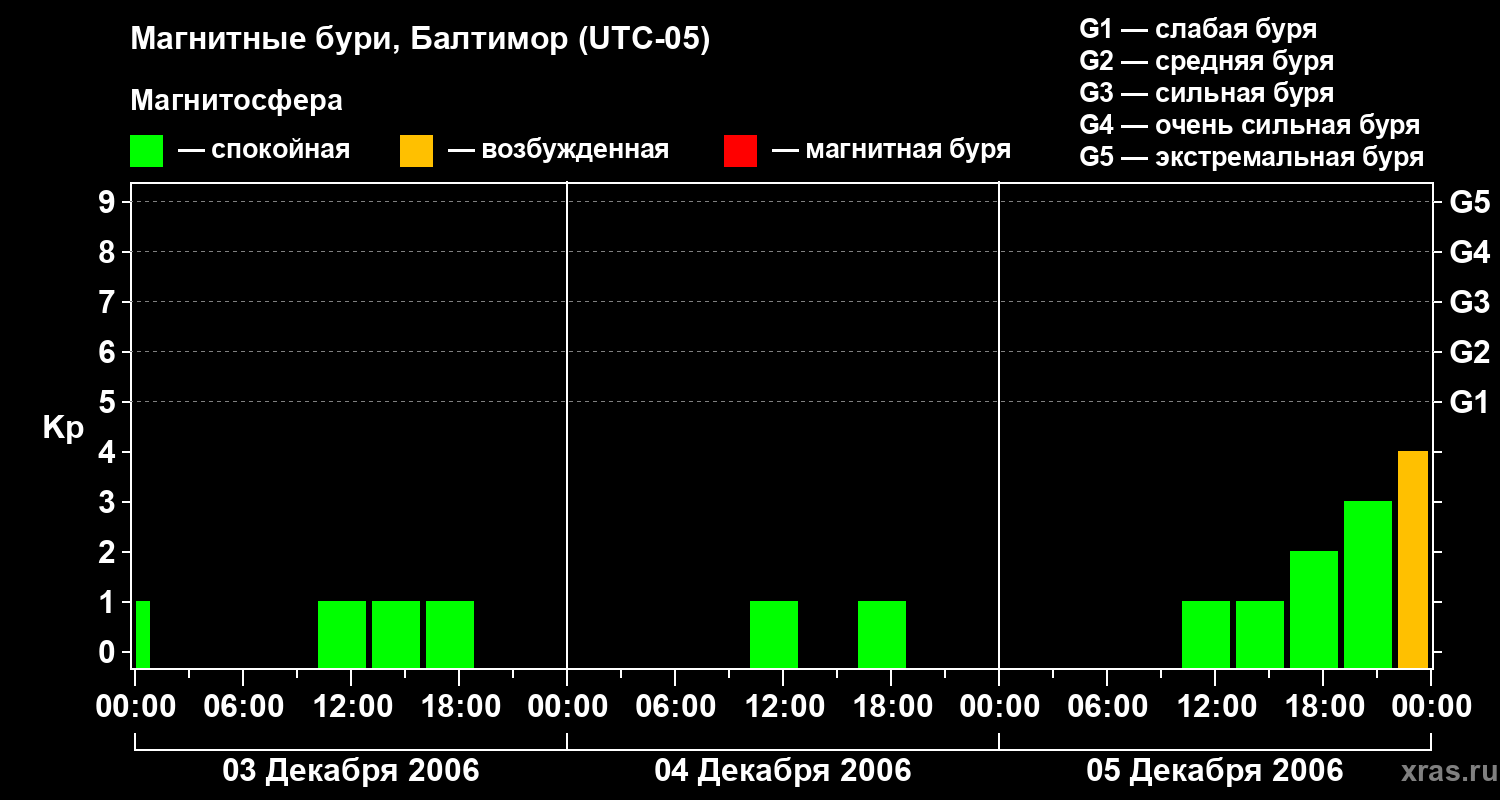Click the 'G4 — очень сильная буря' description
This screenshot has width=1500, height=800.
[1249, 125]
